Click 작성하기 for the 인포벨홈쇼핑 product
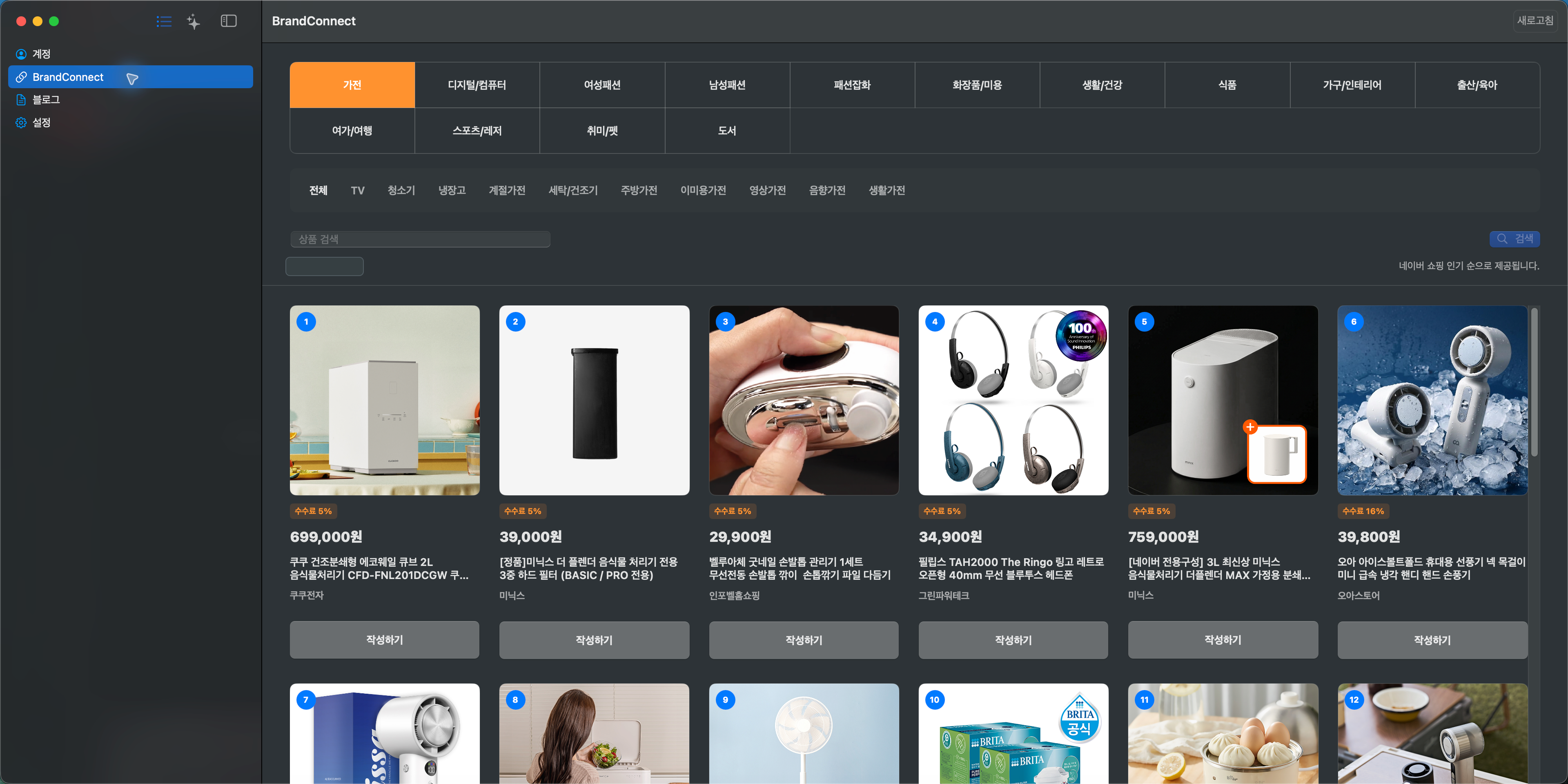1568x784 pixels. pos(804,640)
